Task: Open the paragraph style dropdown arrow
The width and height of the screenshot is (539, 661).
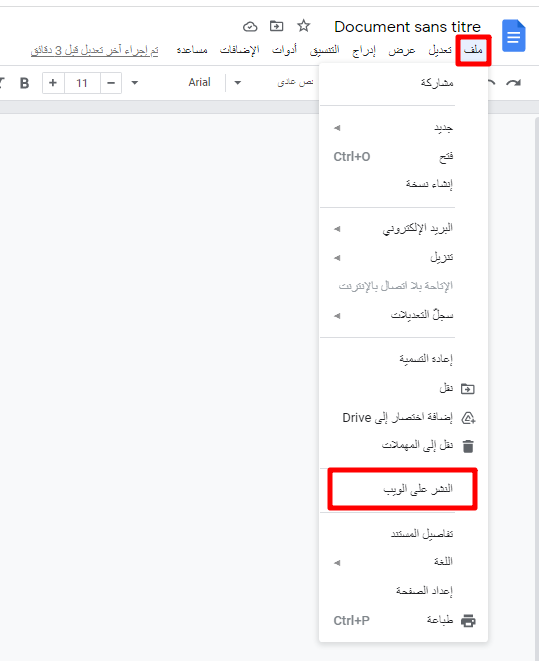Action: coord(238,83)
